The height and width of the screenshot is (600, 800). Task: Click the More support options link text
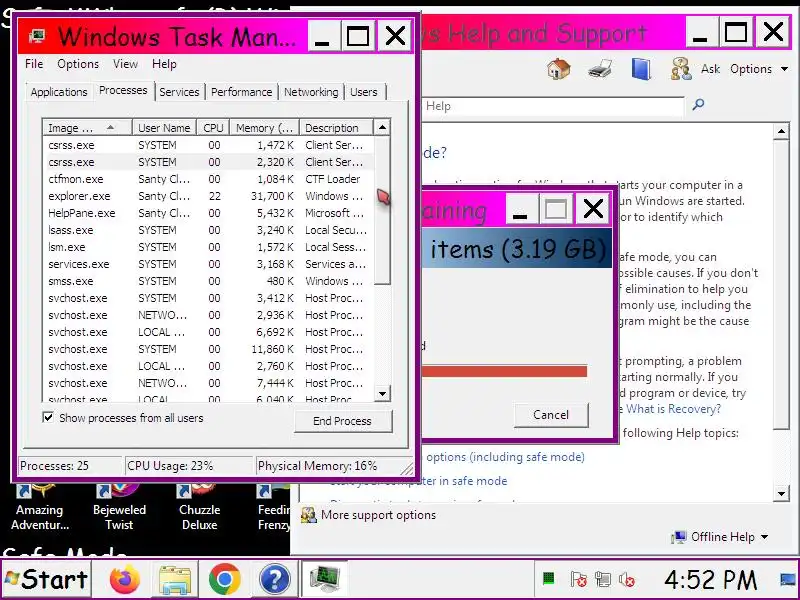379,515
